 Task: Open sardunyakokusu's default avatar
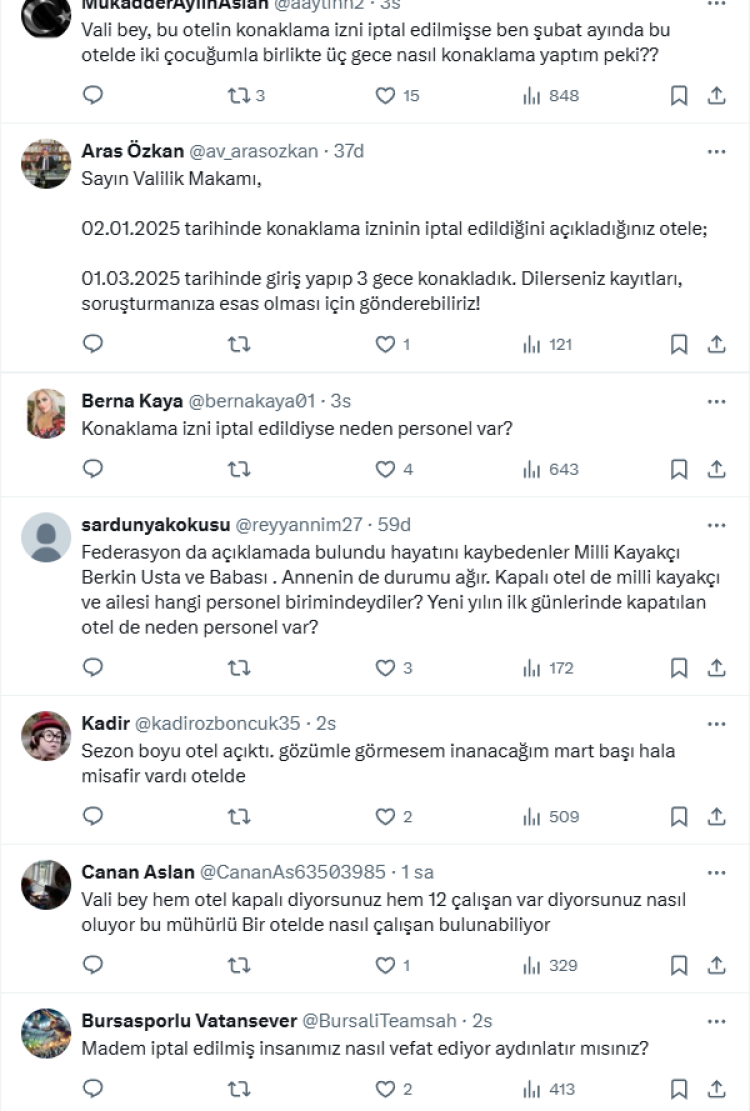point(46,538)
